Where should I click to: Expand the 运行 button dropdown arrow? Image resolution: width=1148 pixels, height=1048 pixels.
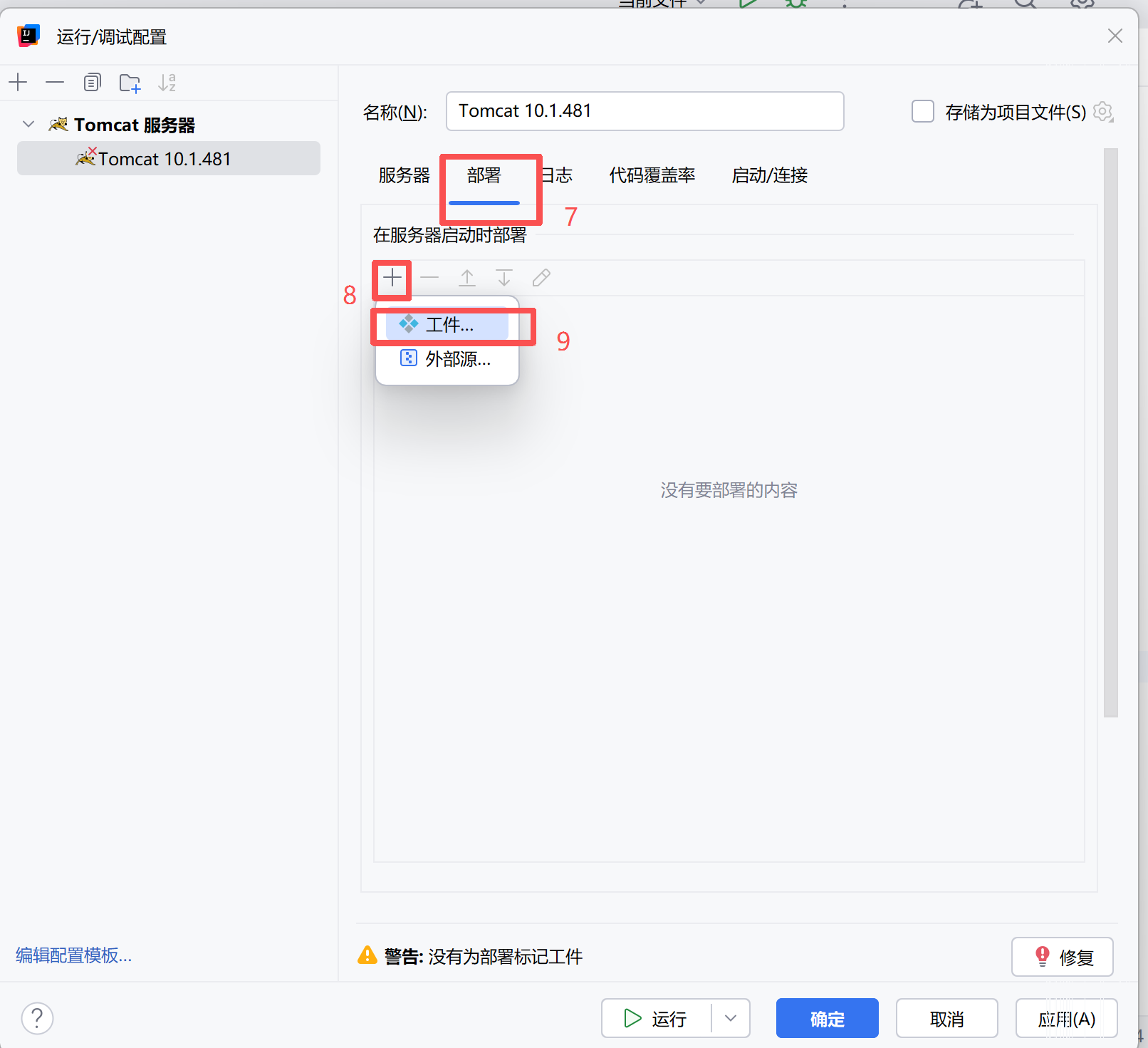click(731, 1018)
